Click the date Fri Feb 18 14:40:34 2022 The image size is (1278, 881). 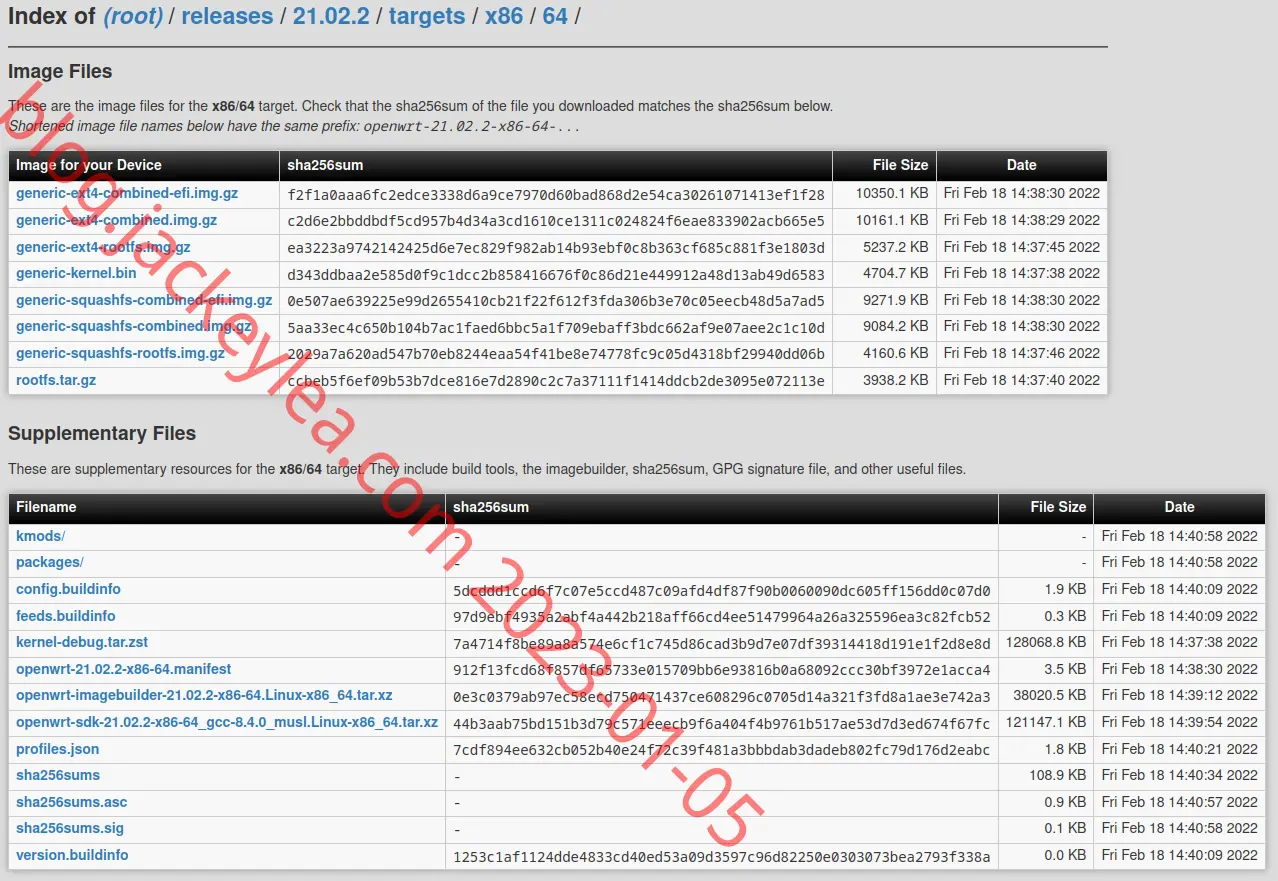click(1180, 775)
